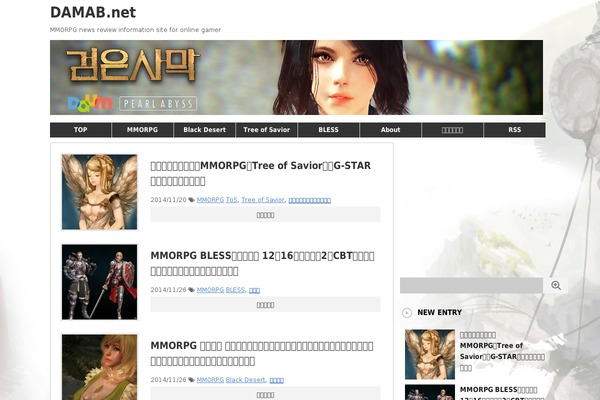Viewport: 600px width, 400px height.
Task: Click the tag icon beside 2014/11/20
Action: point(191,200)
